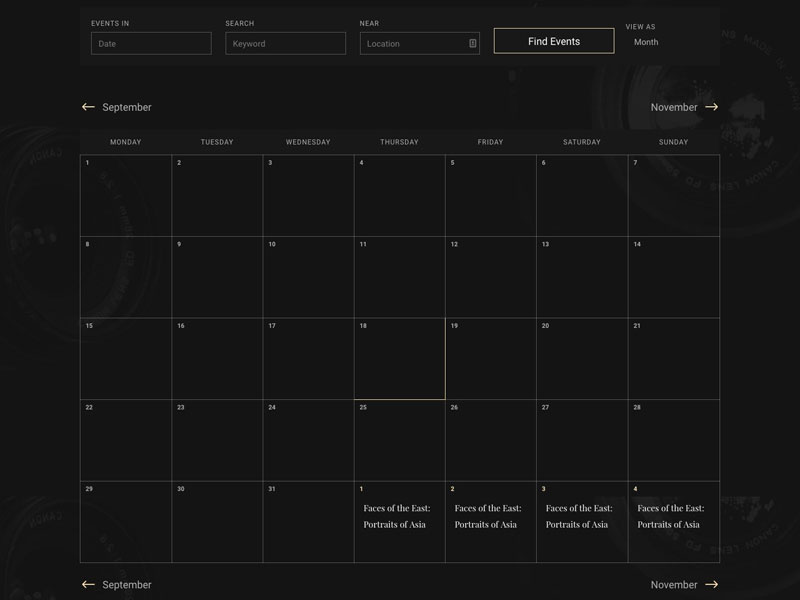Click the Find Events button

(554, 41)
